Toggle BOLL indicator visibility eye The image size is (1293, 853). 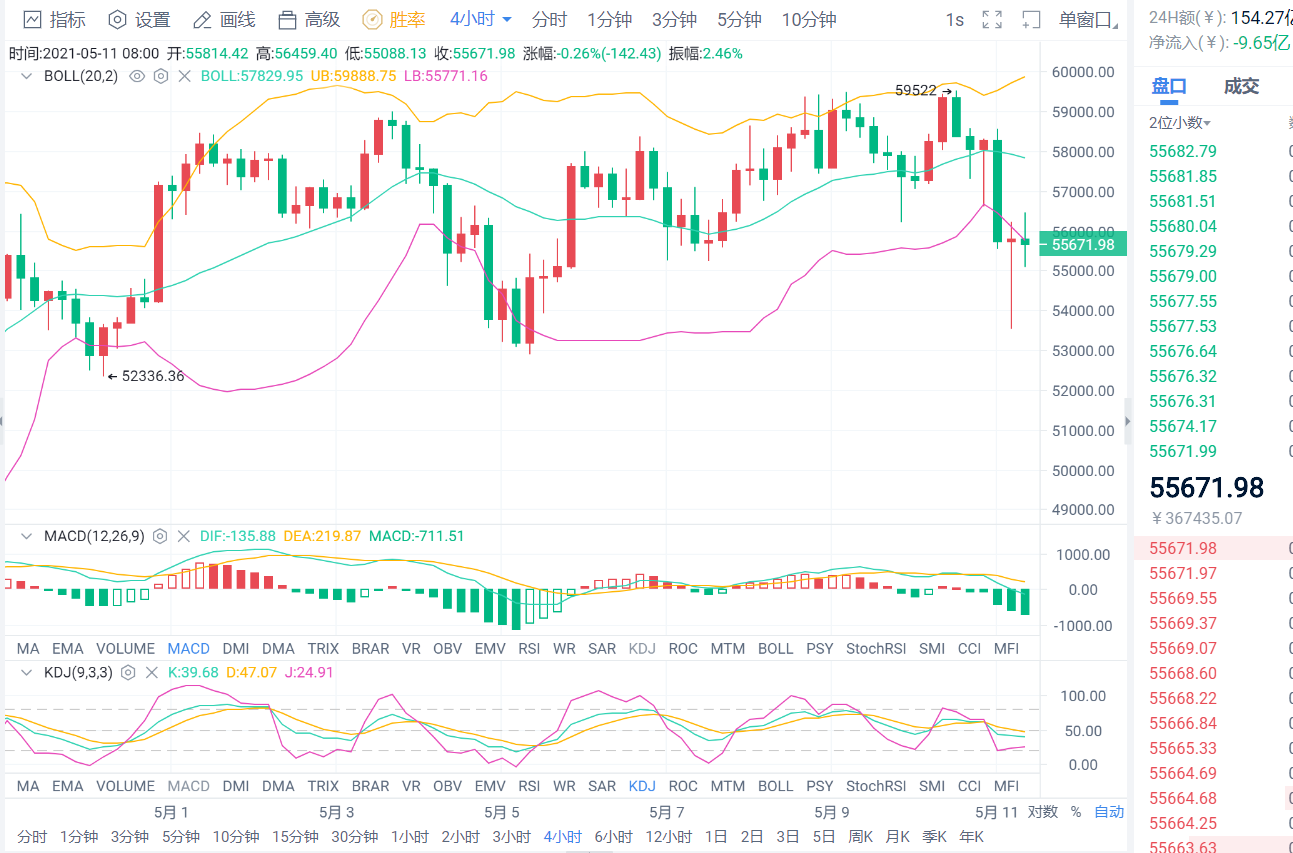coord(137,76)
